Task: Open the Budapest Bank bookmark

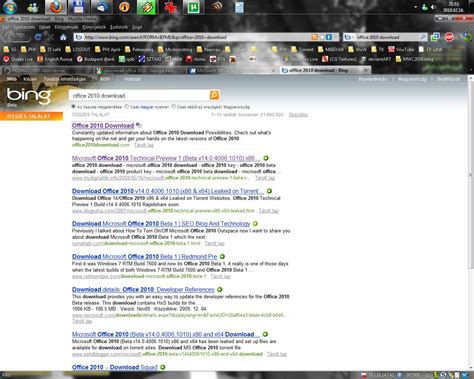Action: click(96, 59)
